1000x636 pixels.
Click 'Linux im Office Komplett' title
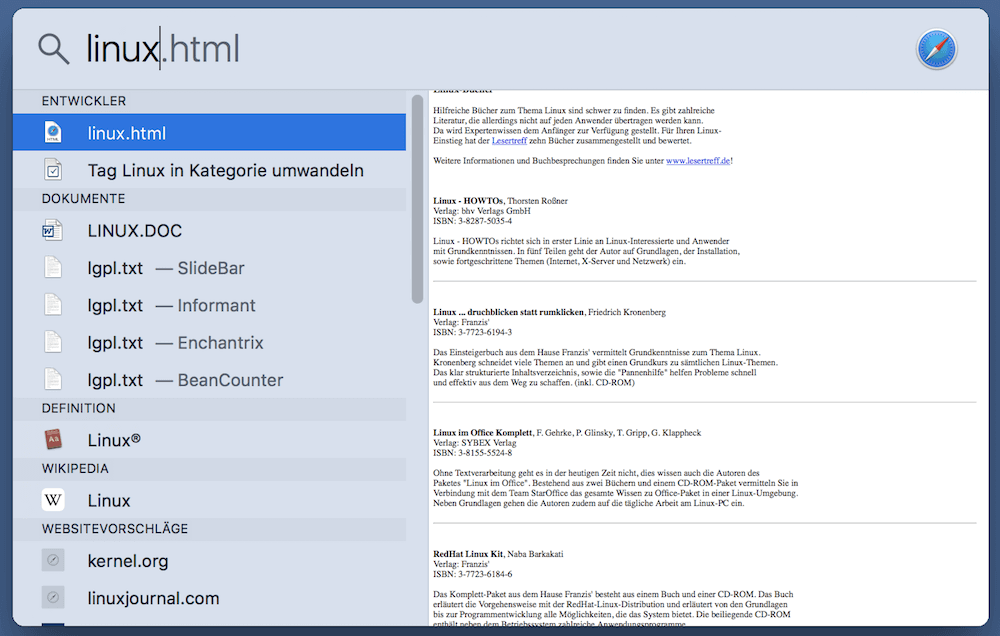[482, 433]
